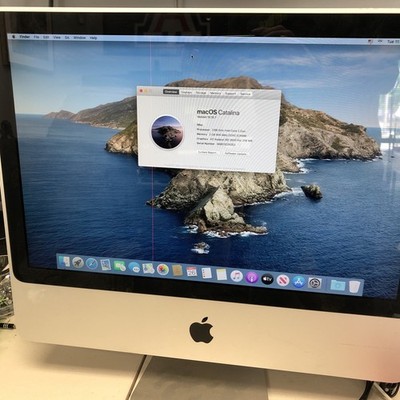Open Notes yellow pad icon in dock

(221, 274)
